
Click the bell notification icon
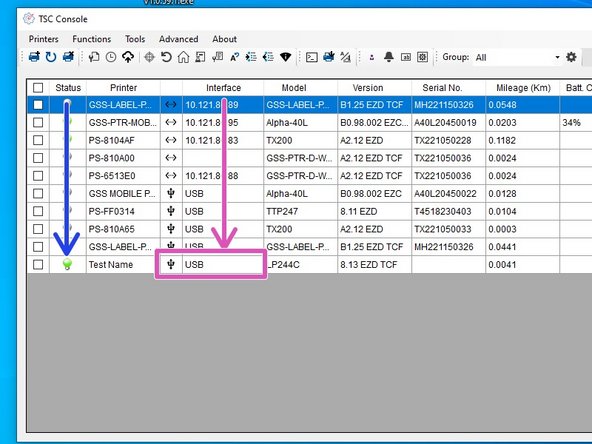(x=389, y=57)
